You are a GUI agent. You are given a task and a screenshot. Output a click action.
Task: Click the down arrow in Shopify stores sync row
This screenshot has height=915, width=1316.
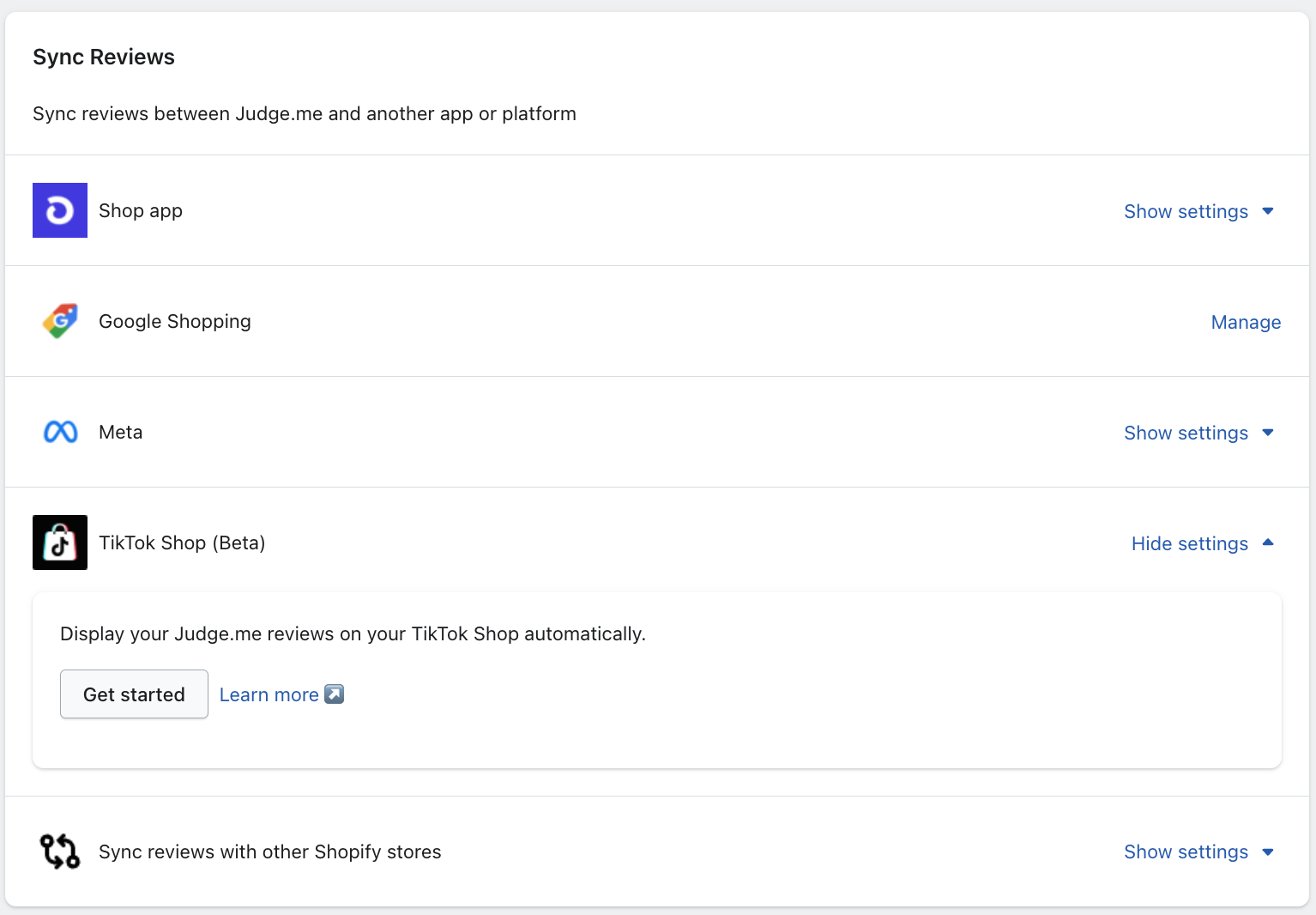(1268, 851)
